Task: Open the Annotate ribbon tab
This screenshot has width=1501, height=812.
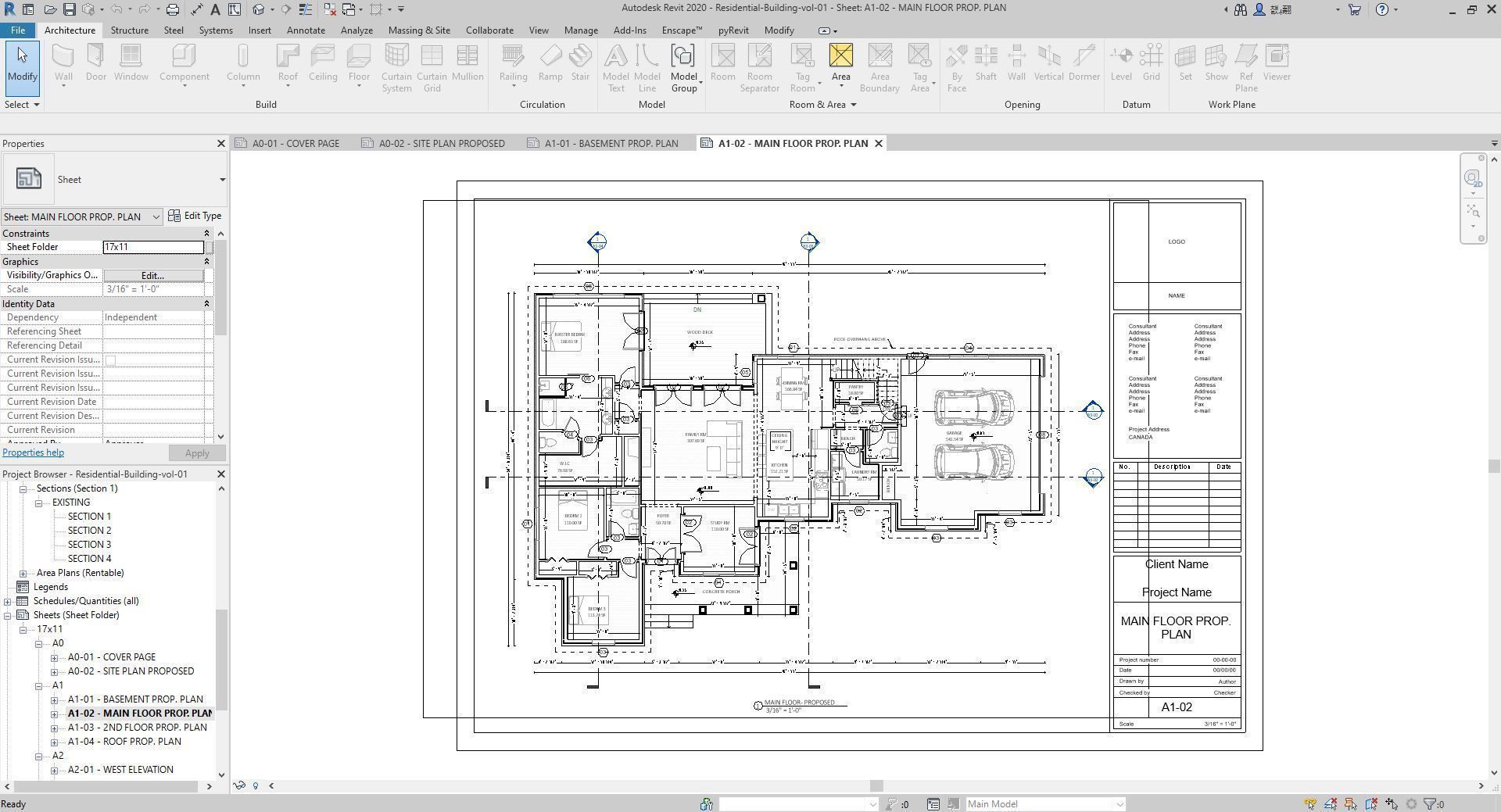Action: pyautogui.click(x=306, y=30)
